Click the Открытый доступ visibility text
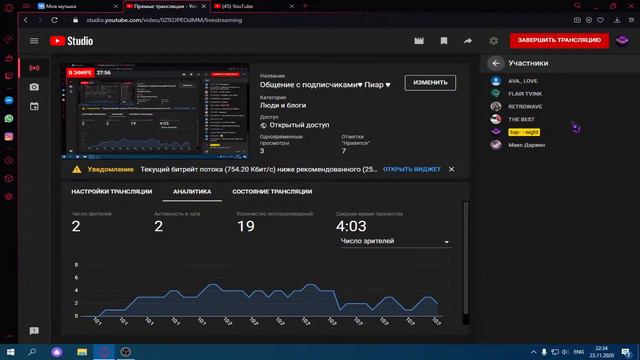The height and width of the screenshot is (360, 640). [x=299, y=125]
